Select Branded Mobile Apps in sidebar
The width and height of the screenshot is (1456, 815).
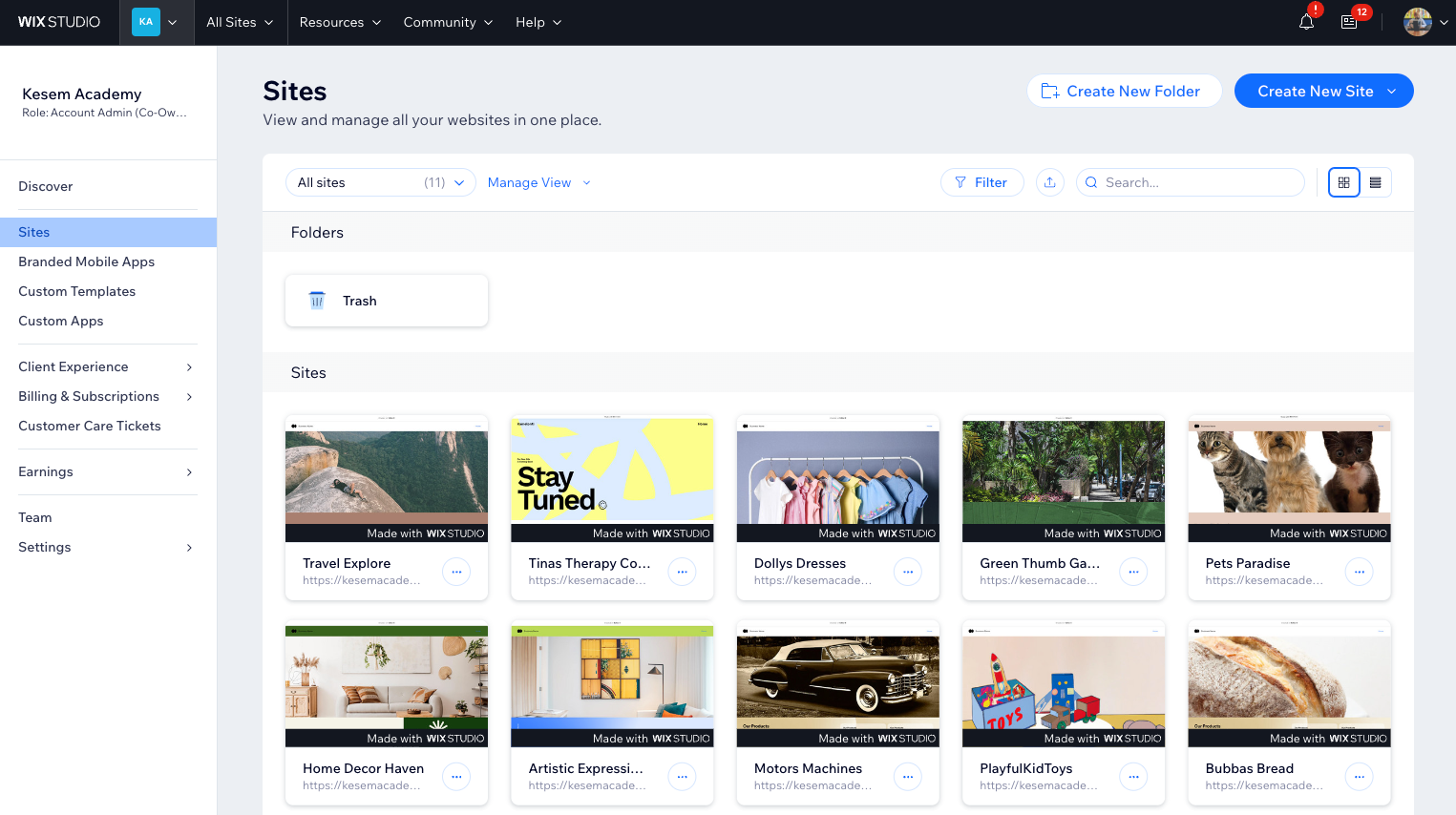(x=87, y=261)
